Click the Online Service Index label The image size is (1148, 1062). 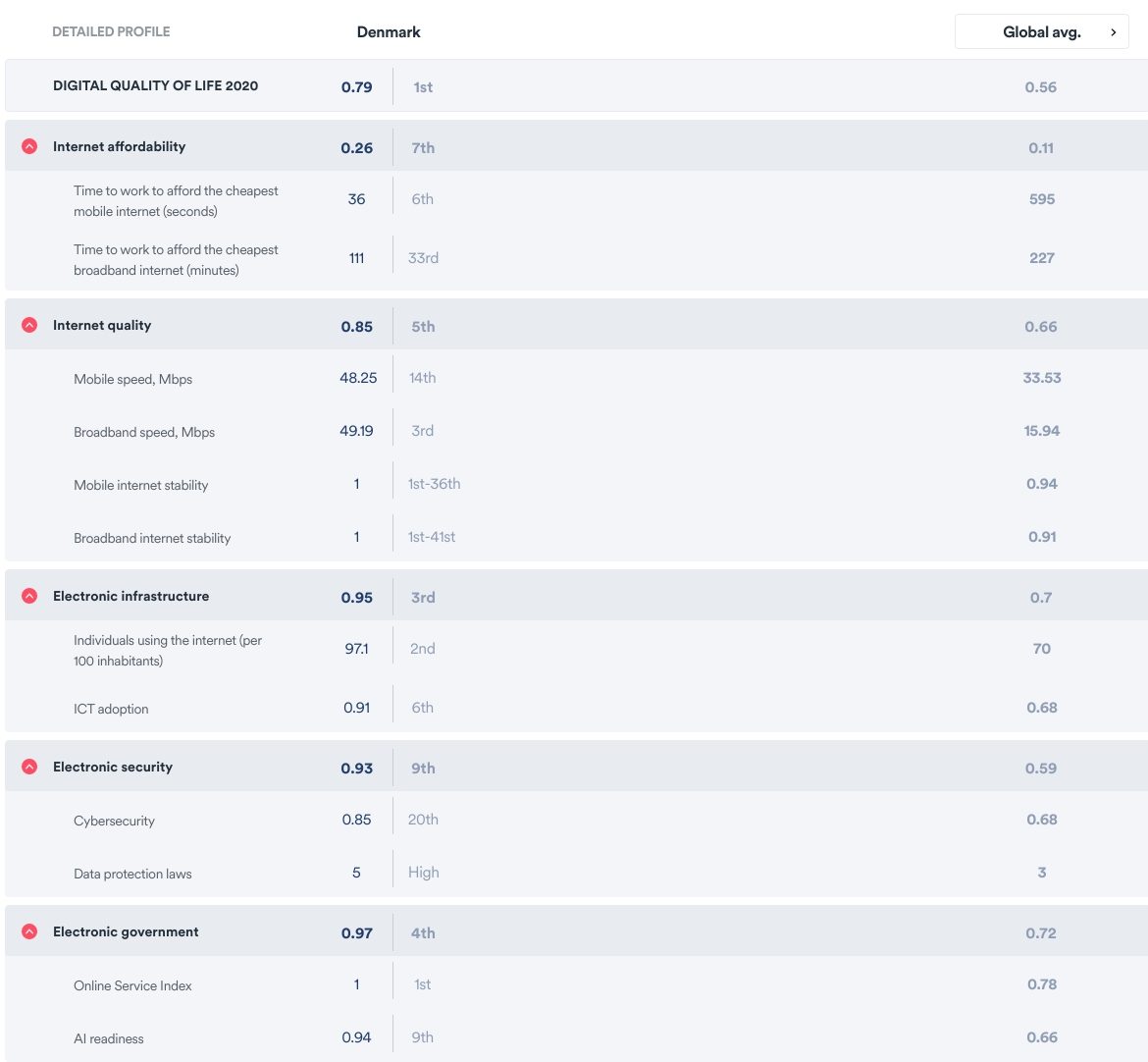coord(132,985)
